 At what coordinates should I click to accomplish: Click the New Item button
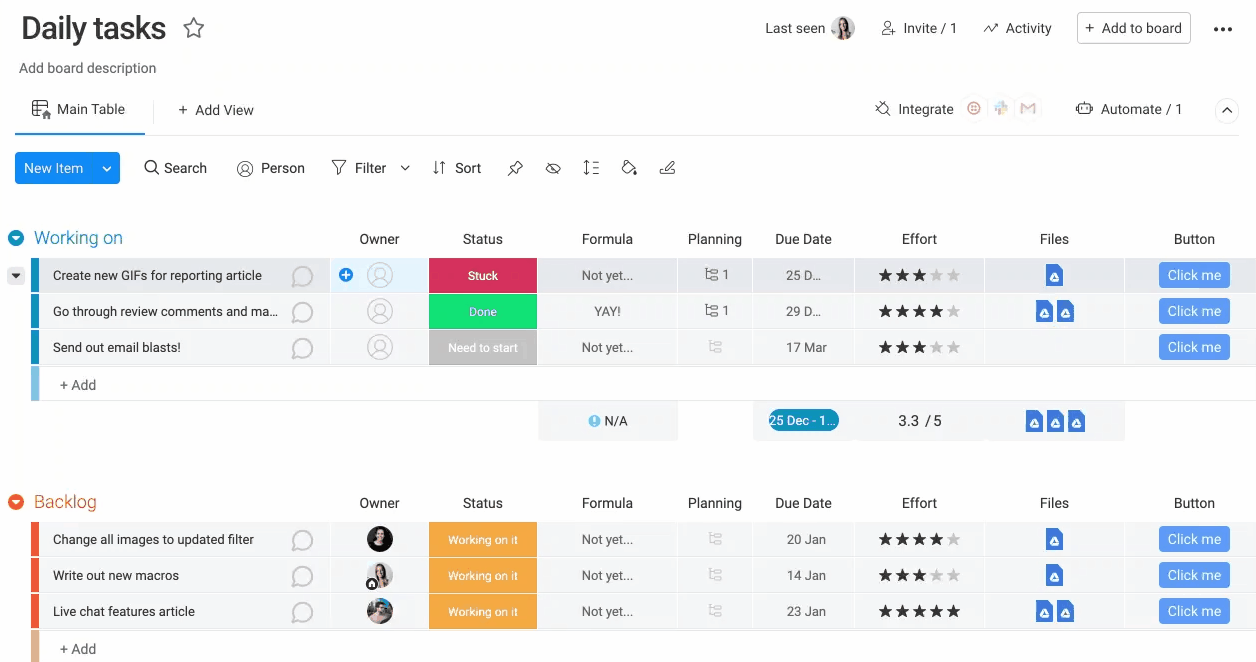(x=54, y=168)
